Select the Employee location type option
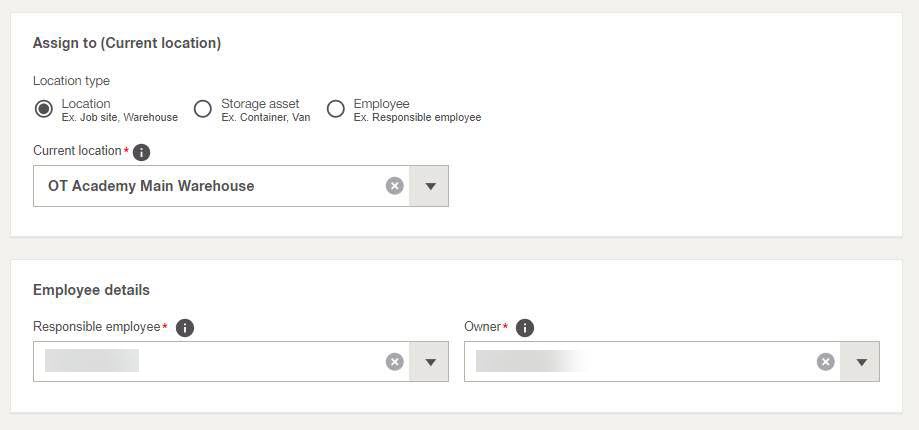 [335, 109]
